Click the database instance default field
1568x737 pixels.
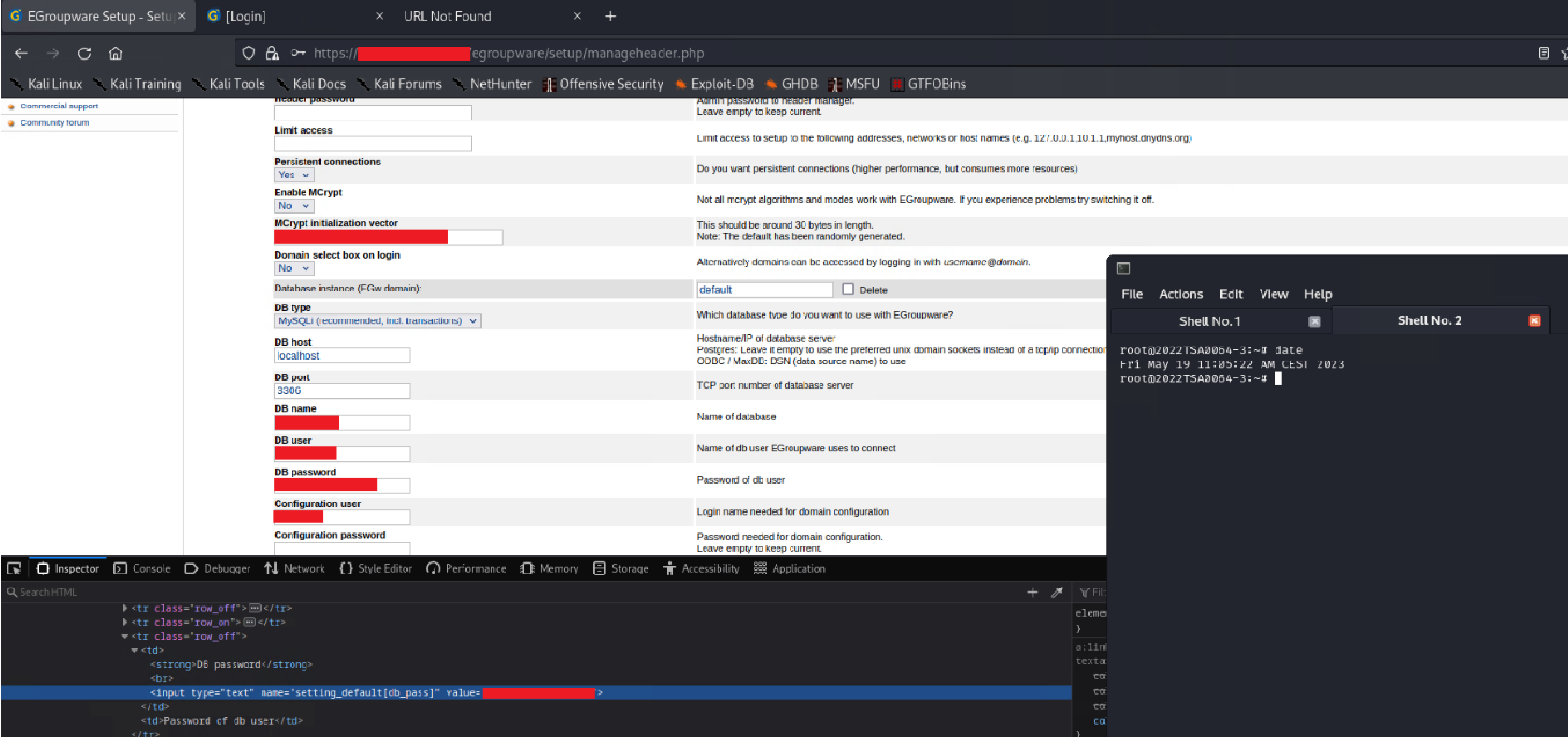pyautogui.click(x=764, y=290)
